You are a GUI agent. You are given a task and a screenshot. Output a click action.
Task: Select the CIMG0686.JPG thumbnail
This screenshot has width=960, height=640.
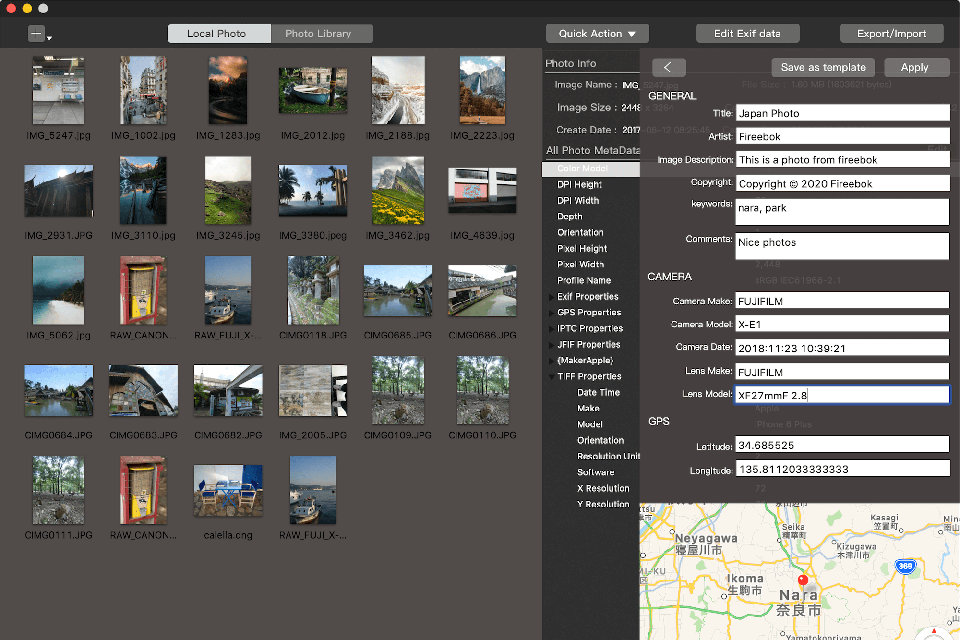click(482, 290)
